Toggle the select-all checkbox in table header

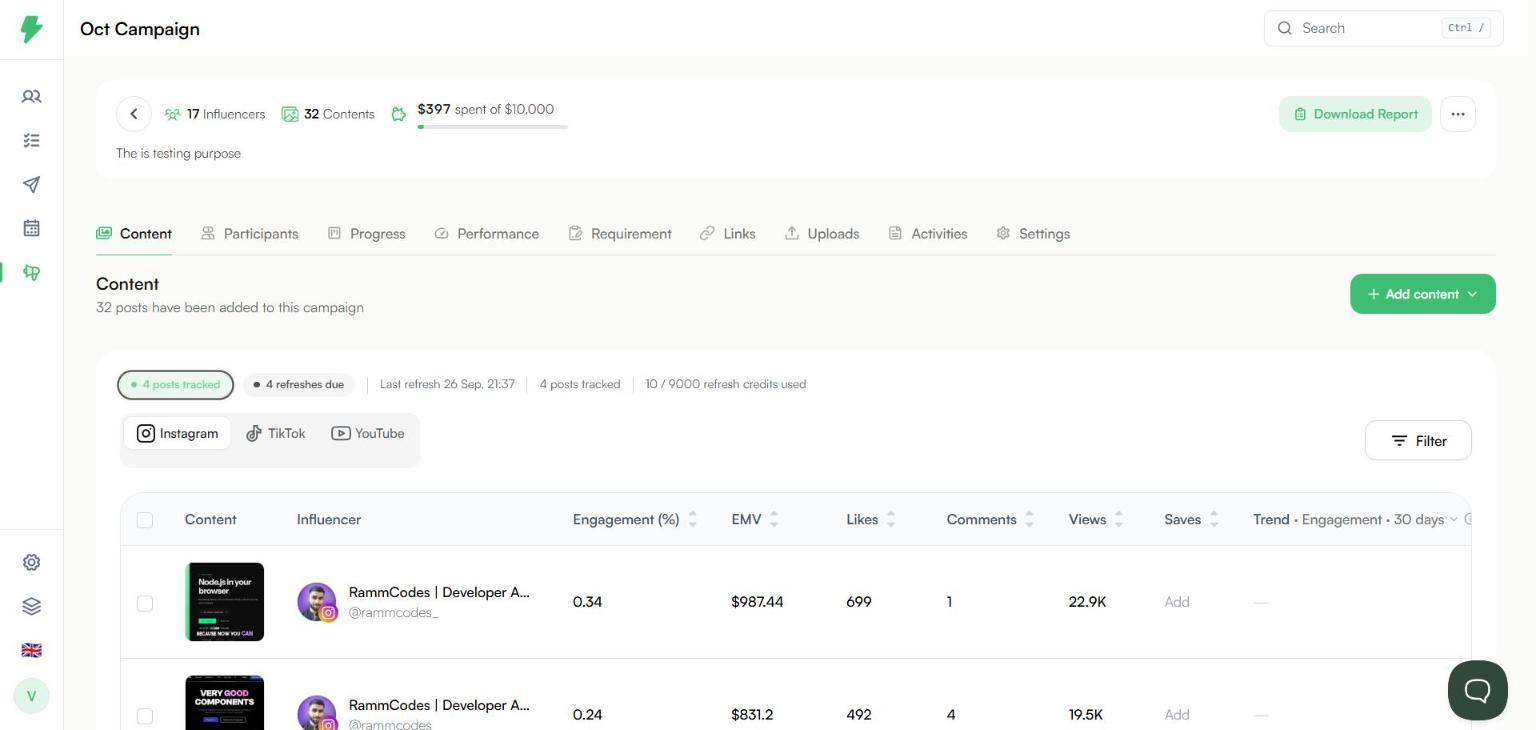point(145,520)
